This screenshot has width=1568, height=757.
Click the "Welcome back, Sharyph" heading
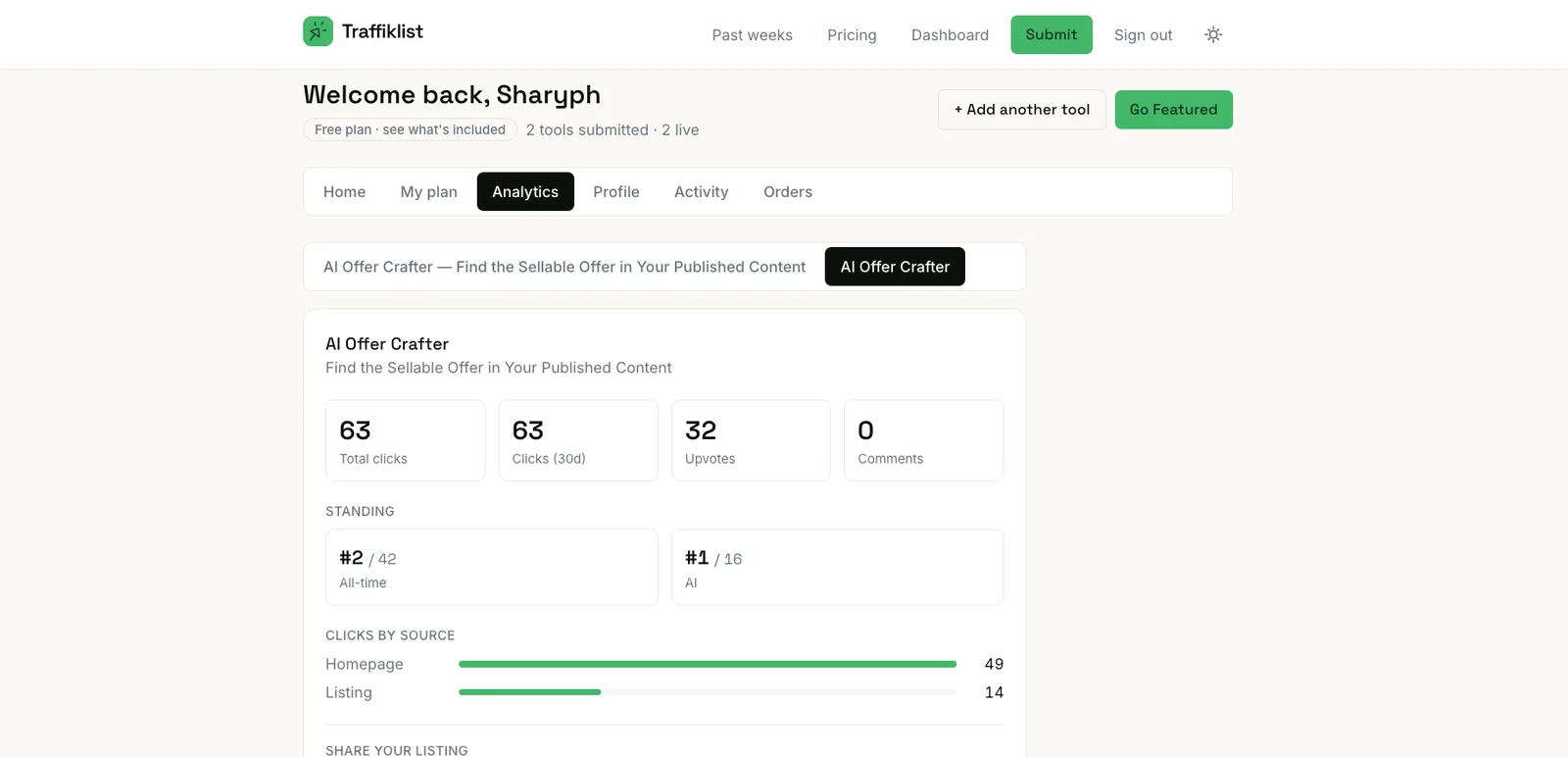tap(452, 95)
